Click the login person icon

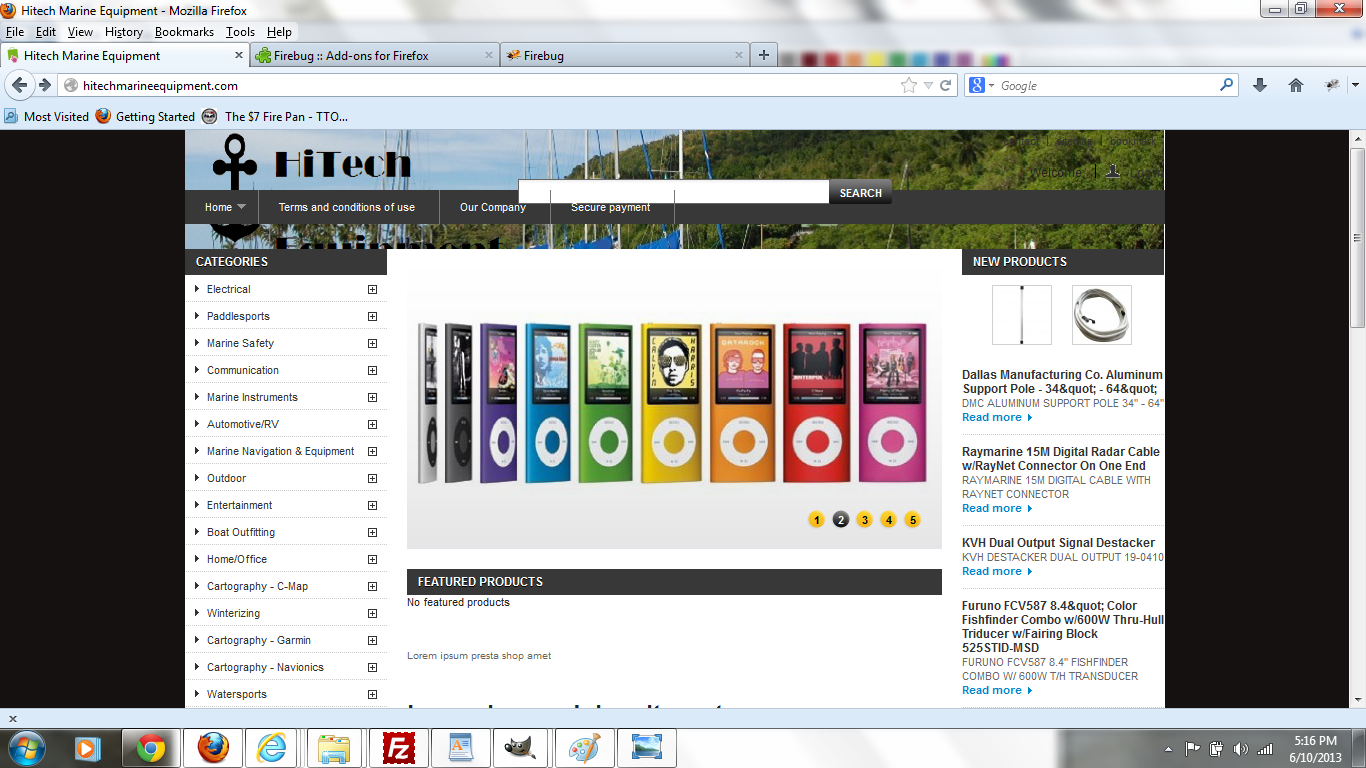[x=1112, y=172]
